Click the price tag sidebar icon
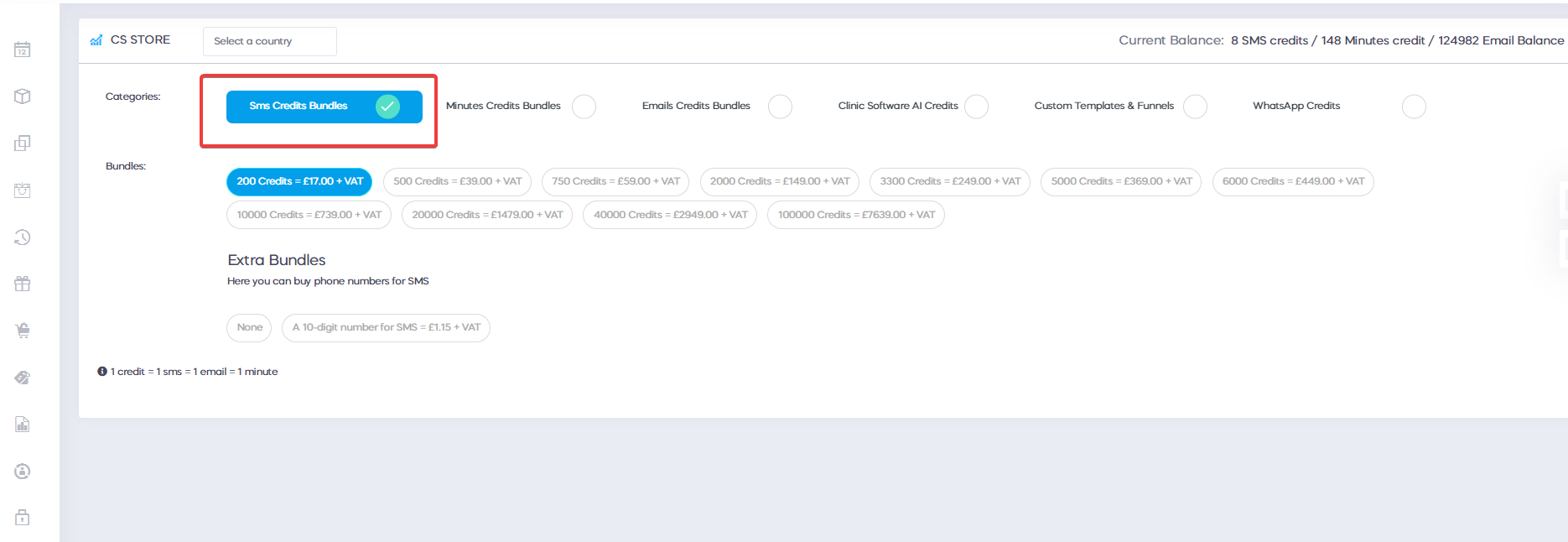The image size is (1568, 542). [23, 378]
